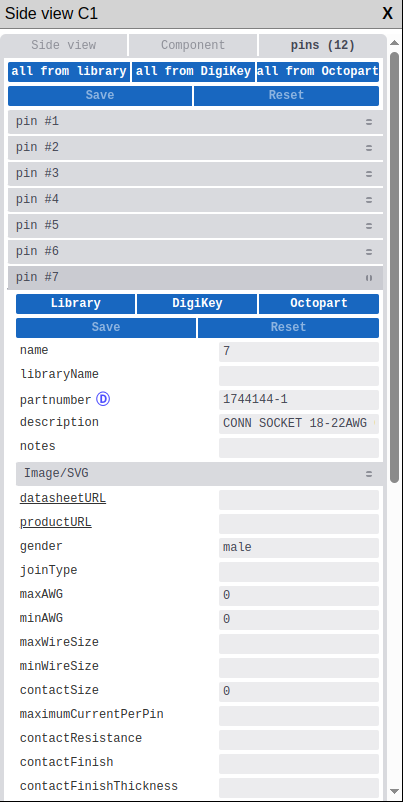
Task: Click the contactFinishThickness input field
Action: tap(299, 788)
